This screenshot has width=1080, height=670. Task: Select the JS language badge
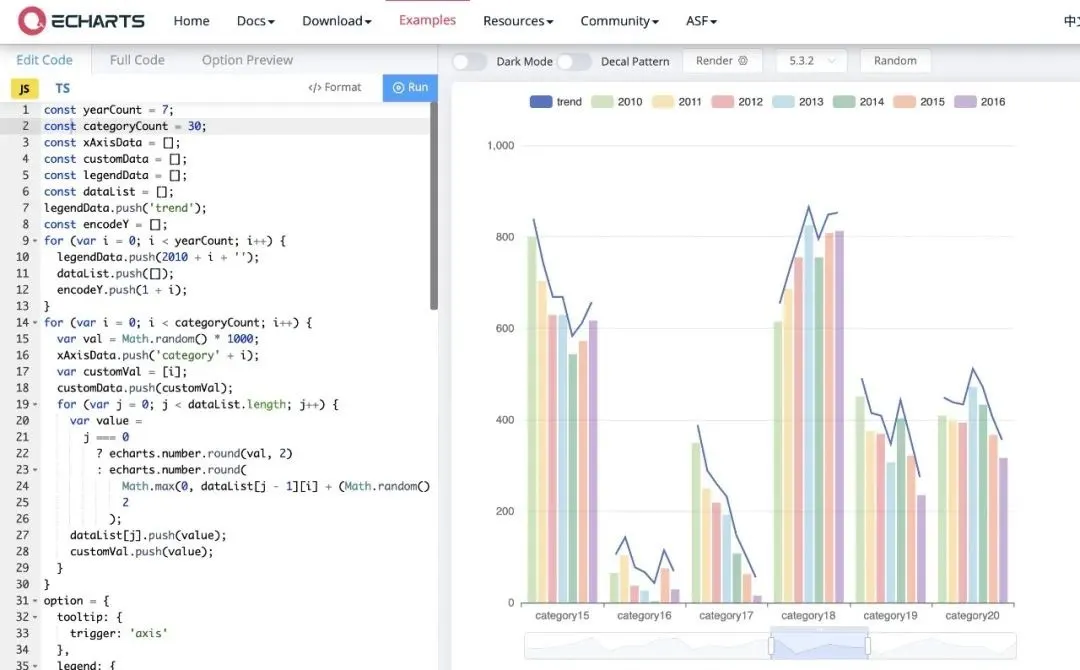[x=24, y=88]
